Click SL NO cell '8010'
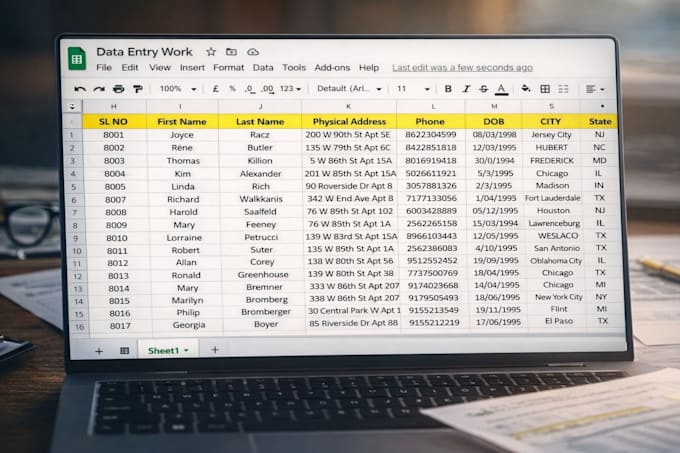This screenshot has height=453, width=680. [117, 238]
